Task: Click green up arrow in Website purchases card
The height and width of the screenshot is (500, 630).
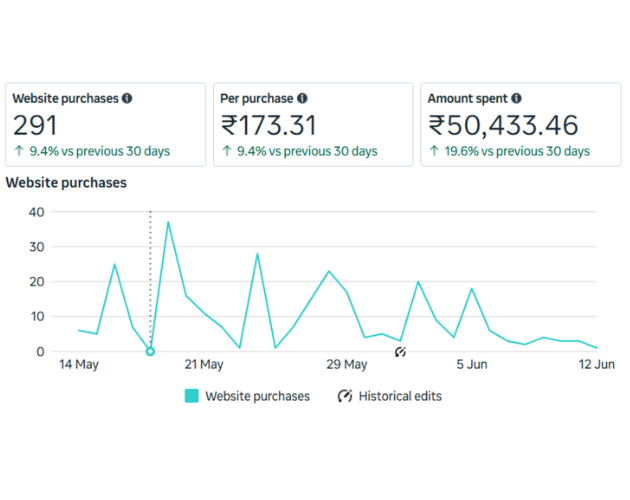Action: click(x=18, y=151)
